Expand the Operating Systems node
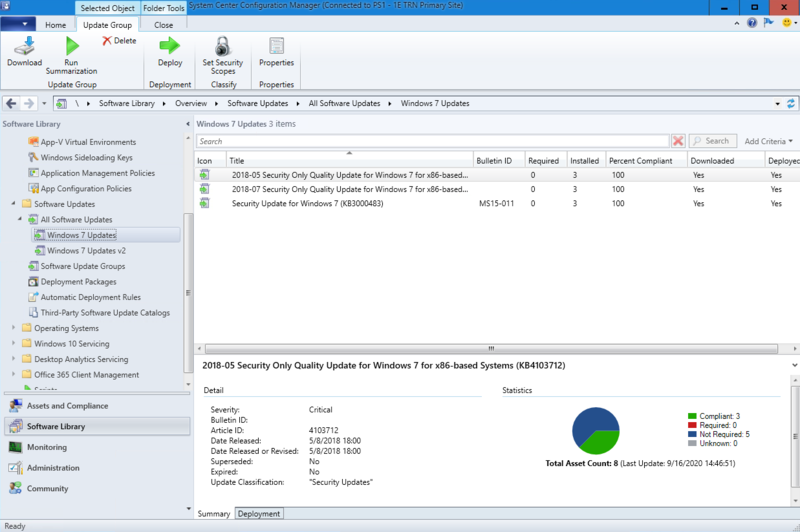This screenshot has width=800, height=532. coord(14,328)
